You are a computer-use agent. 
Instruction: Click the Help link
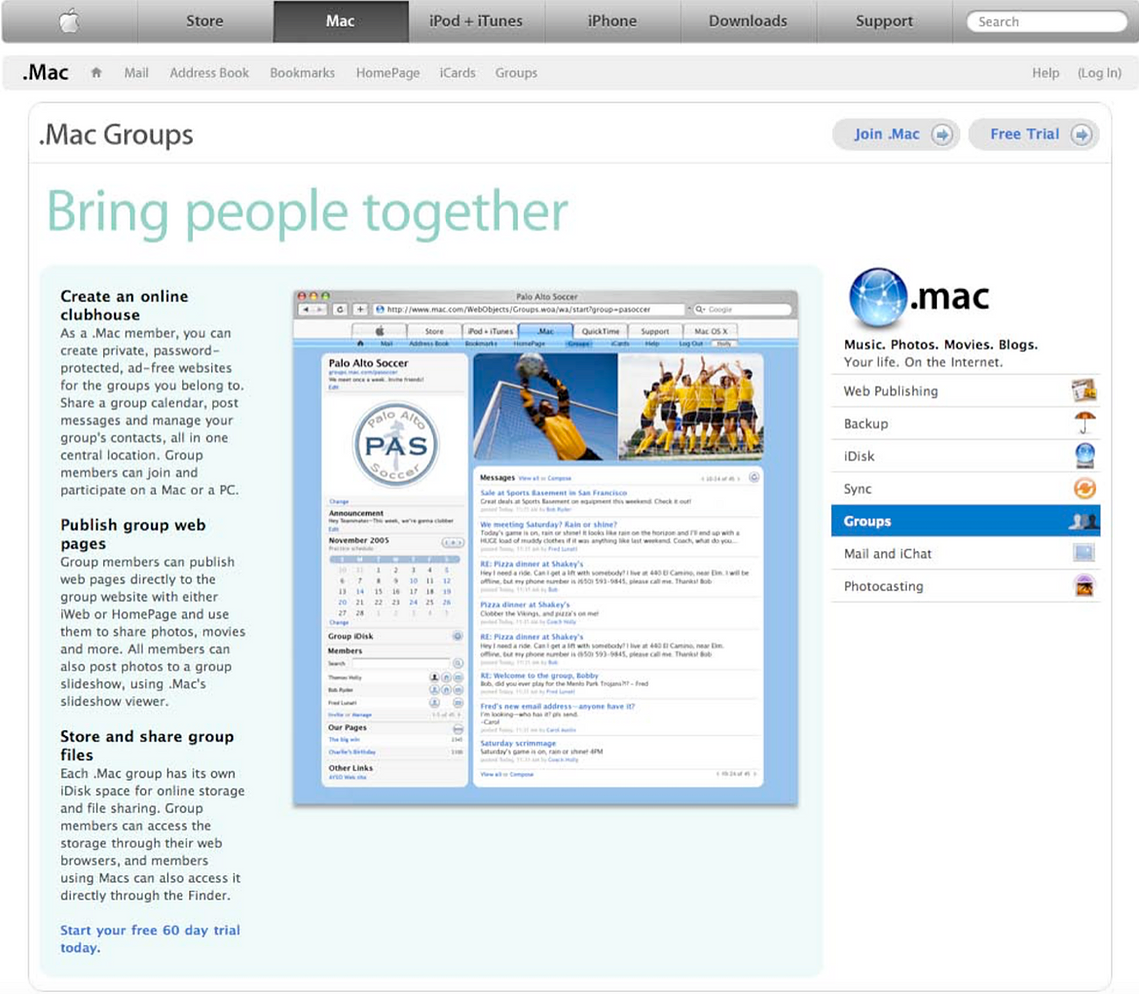(1045, 73)
